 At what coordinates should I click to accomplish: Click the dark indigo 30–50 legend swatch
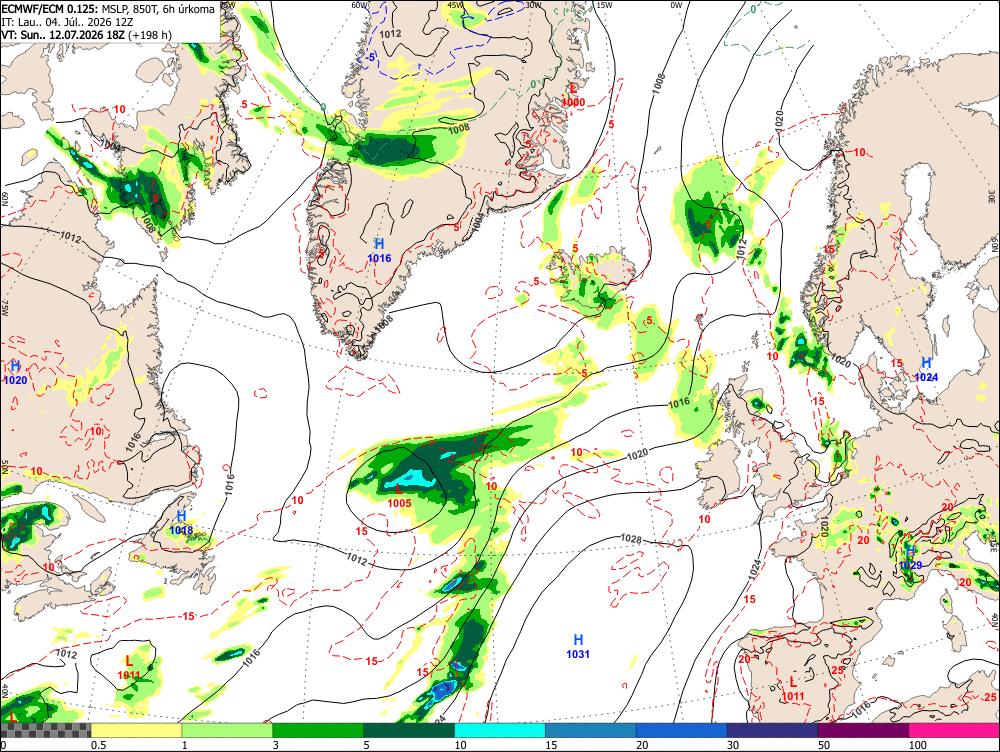[x=772, y=730]
